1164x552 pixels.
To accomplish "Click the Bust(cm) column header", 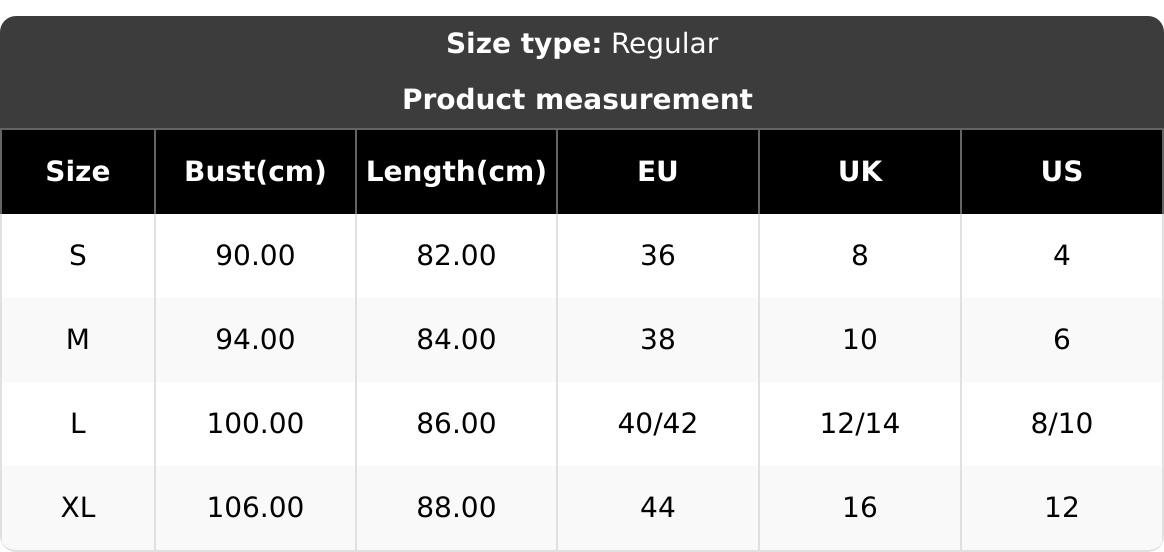I will pos(255,172).
